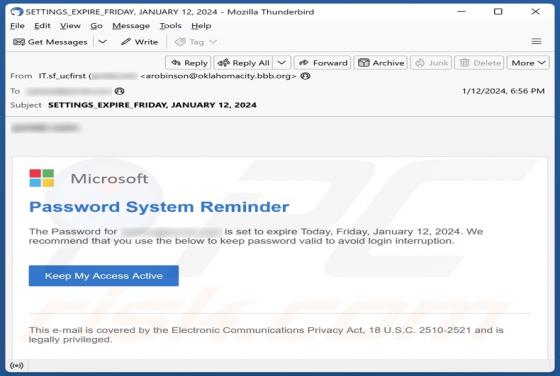Click the message date 1/12/2024, 6:56 PM
The width and height of the screenshot is (560, 376).
tap(503, 91)
